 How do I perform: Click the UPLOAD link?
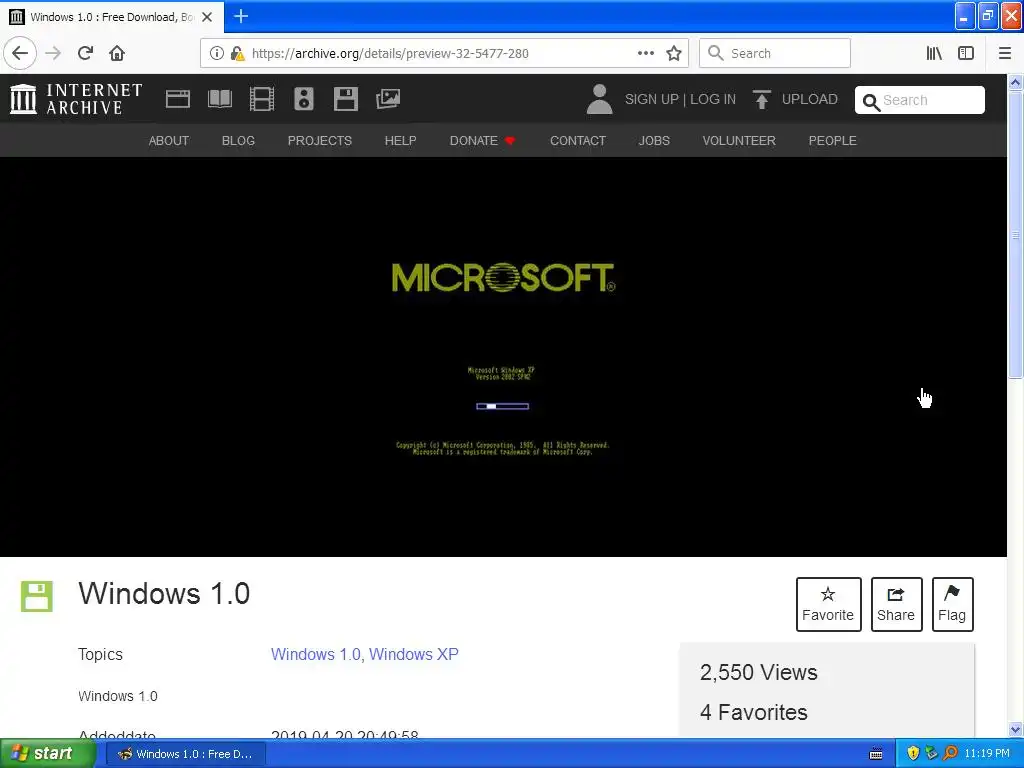coord(810,99)
